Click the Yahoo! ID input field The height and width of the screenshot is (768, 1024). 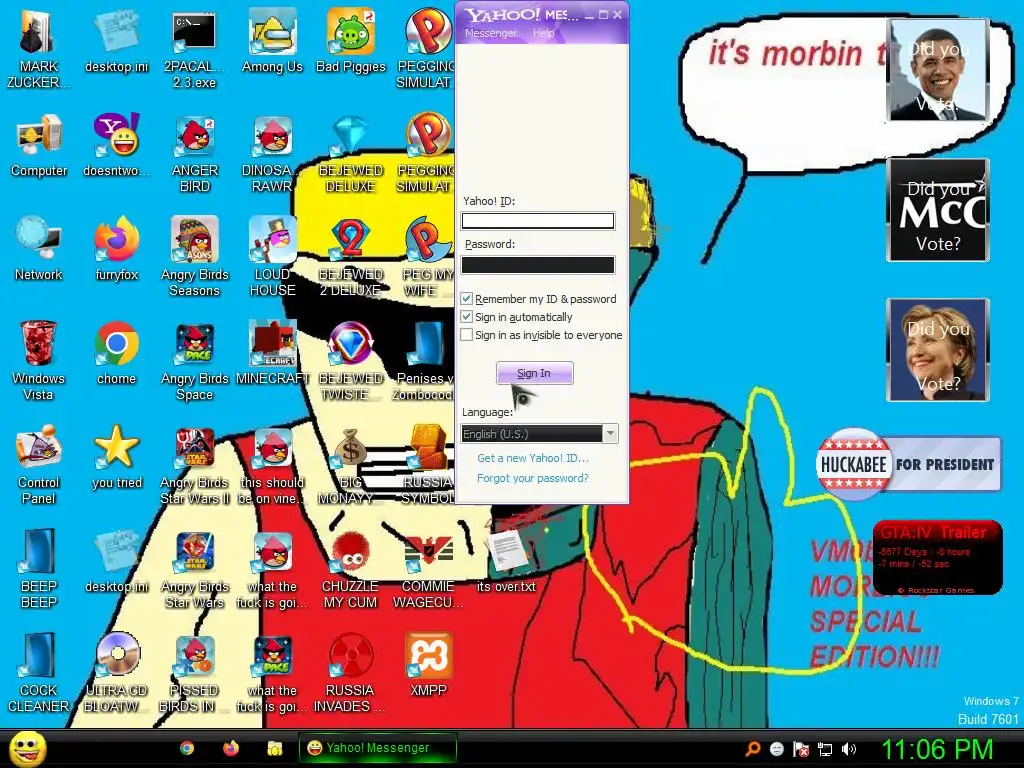pos(537,221)
